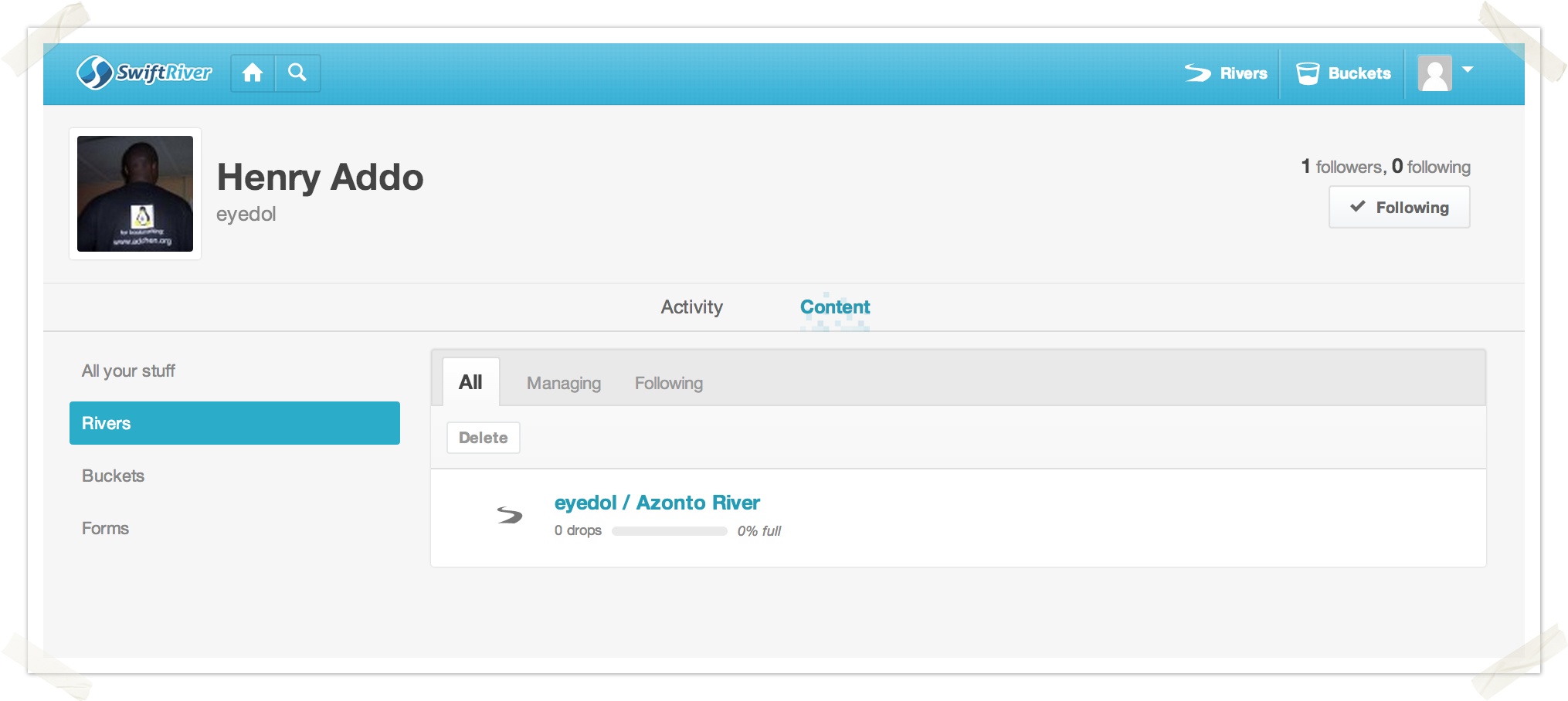The height and width of the screenshot is (701, 1568).
Task: Select the All filter tab
Action: tap(470, 382)
